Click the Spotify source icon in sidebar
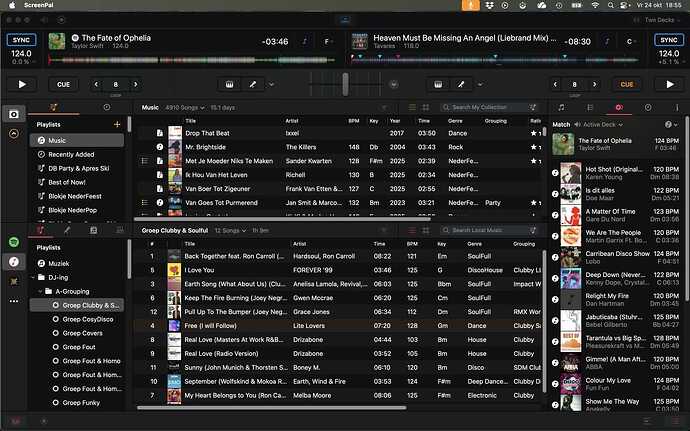The image size is (690, 431). coord(14,243)
